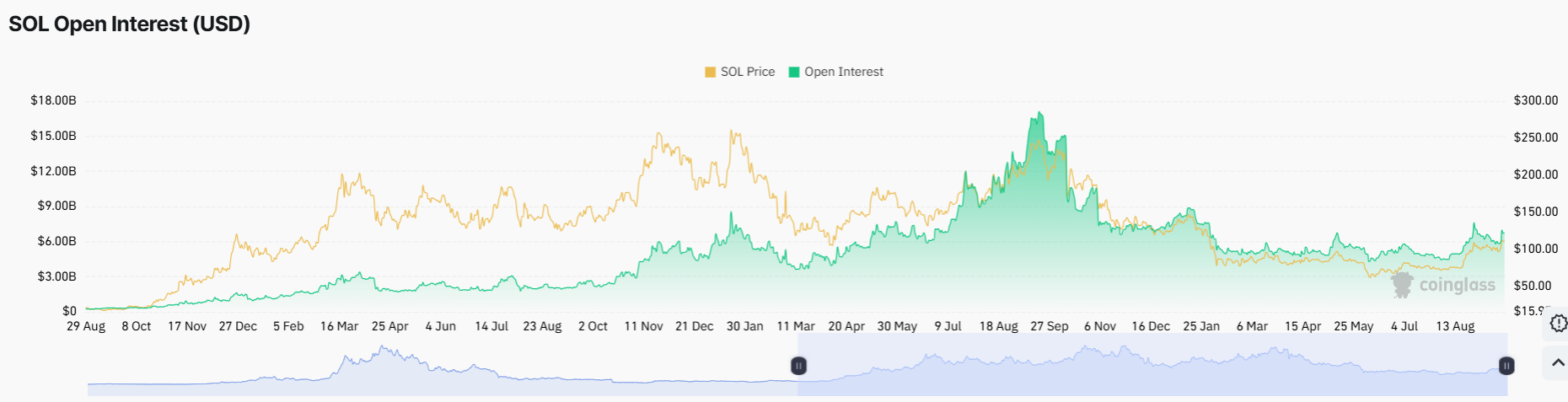The width and height of the screenshot is (1568, 402).
Task: Click the 25 Jan date label
Action: (1201, 326)
